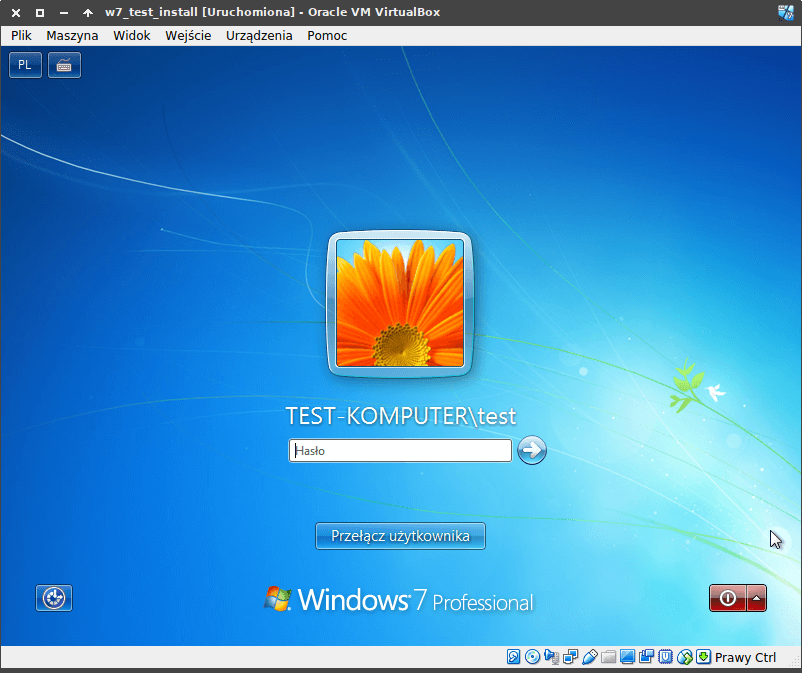Click the TEST-KOMPUTER\test user name

click(x=400, y=416)
